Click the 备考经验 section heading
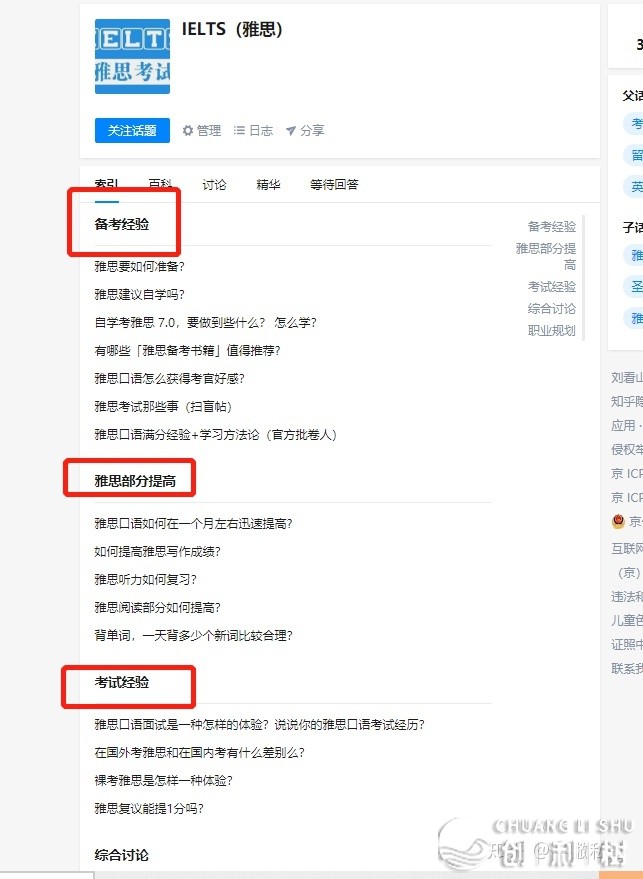643x879 pixels. click(x=122, y=224)
